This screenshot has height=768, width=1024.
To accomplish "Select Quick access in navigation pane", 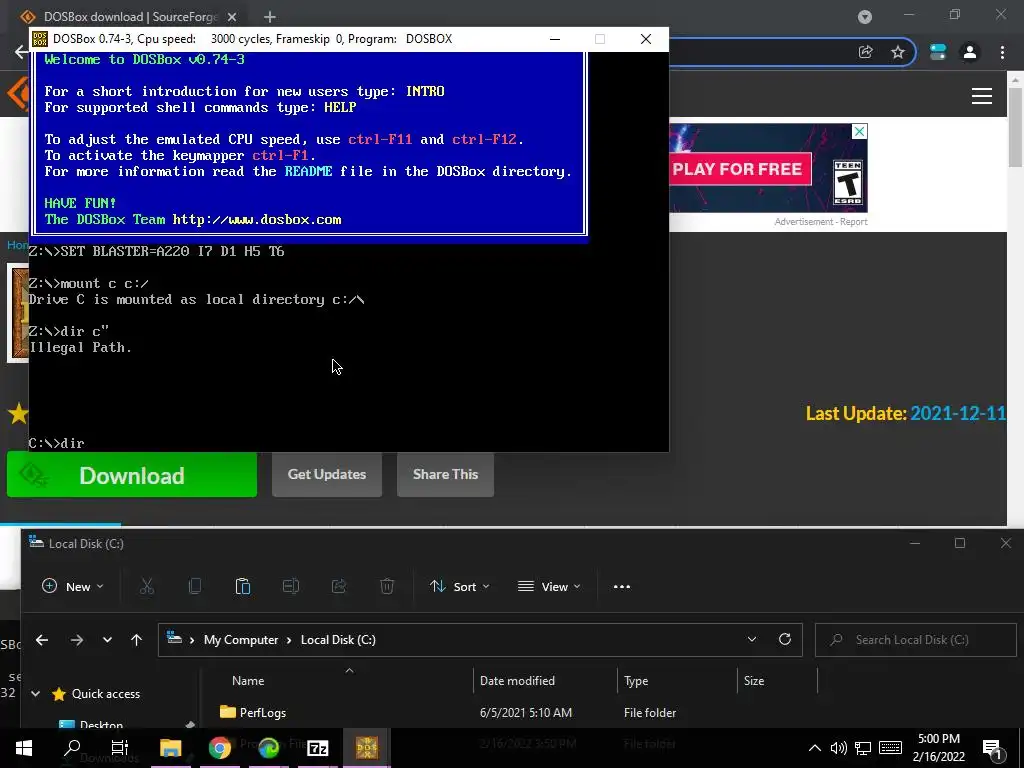I will pyautogui.click(x=106, y=694).
